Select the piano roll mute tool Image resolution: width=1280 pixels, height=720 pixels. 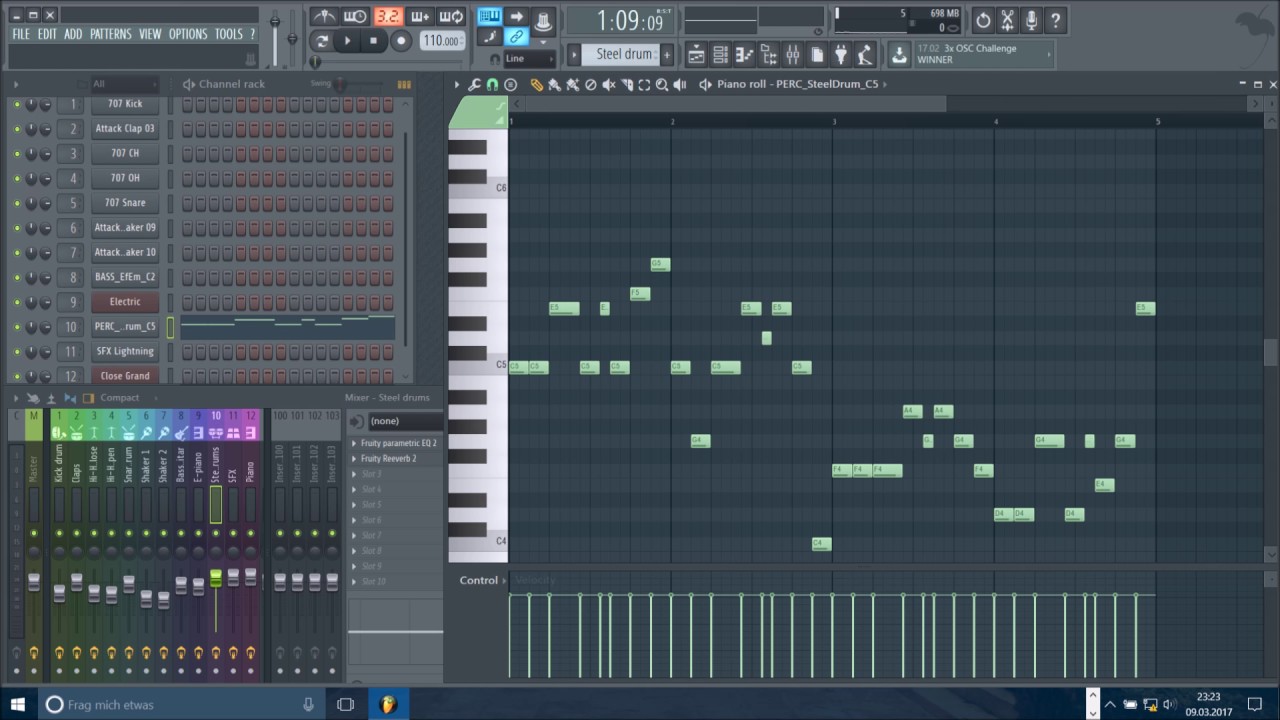click(x=608, y=85)
